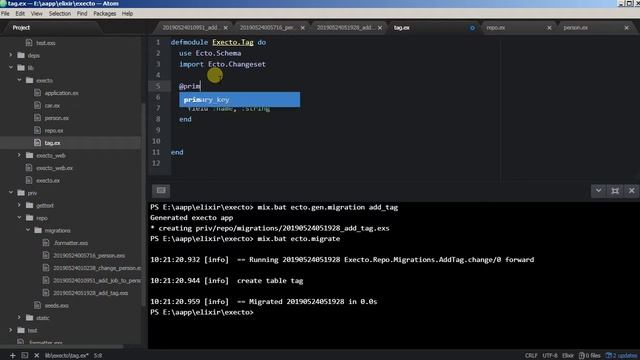This screenshot has width=640, height=360.
Task: Open execto.ex file in tree
Action: pyautogui.click(x=48, y=180)
